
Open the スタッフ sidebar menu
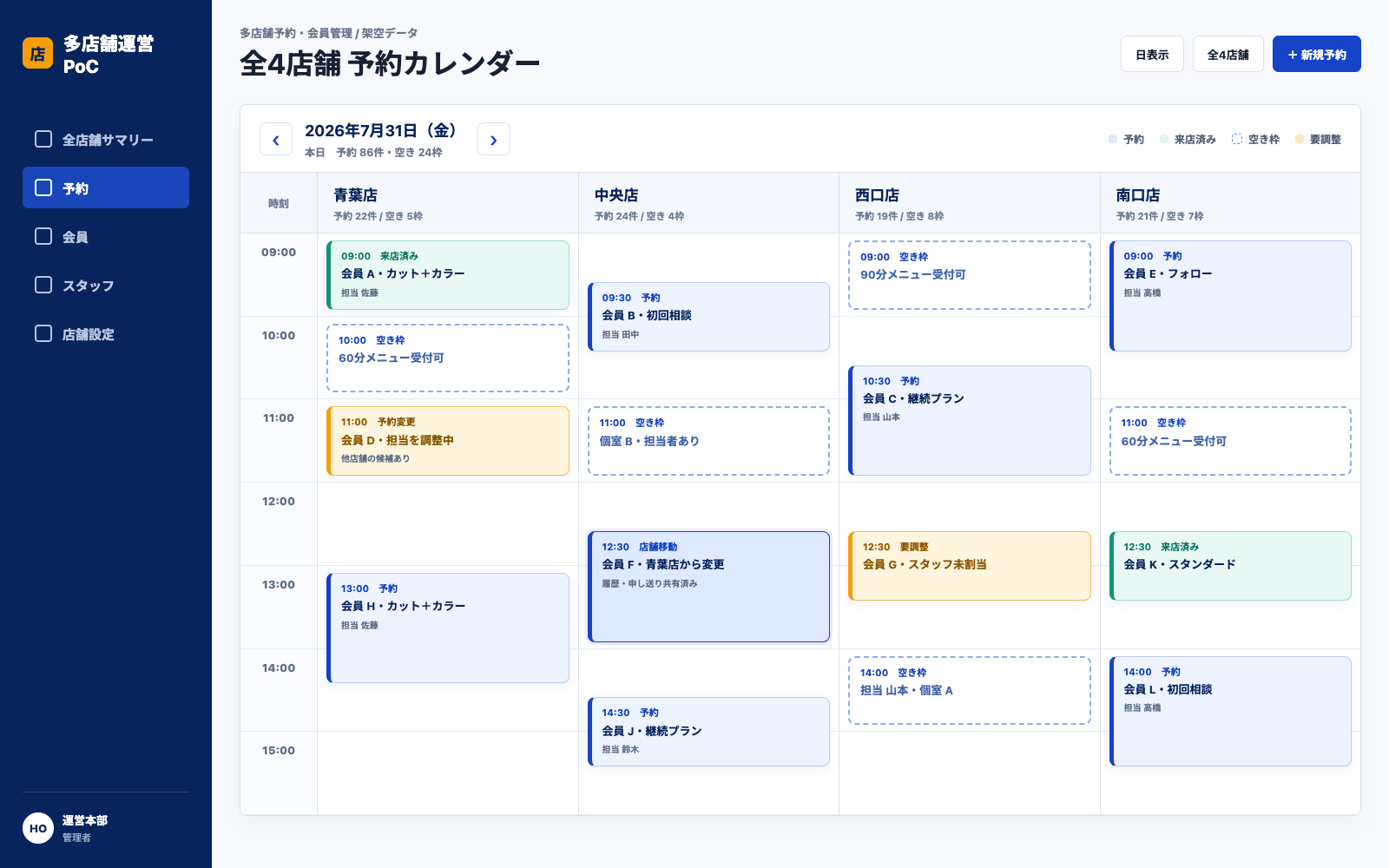coord(106,285)
